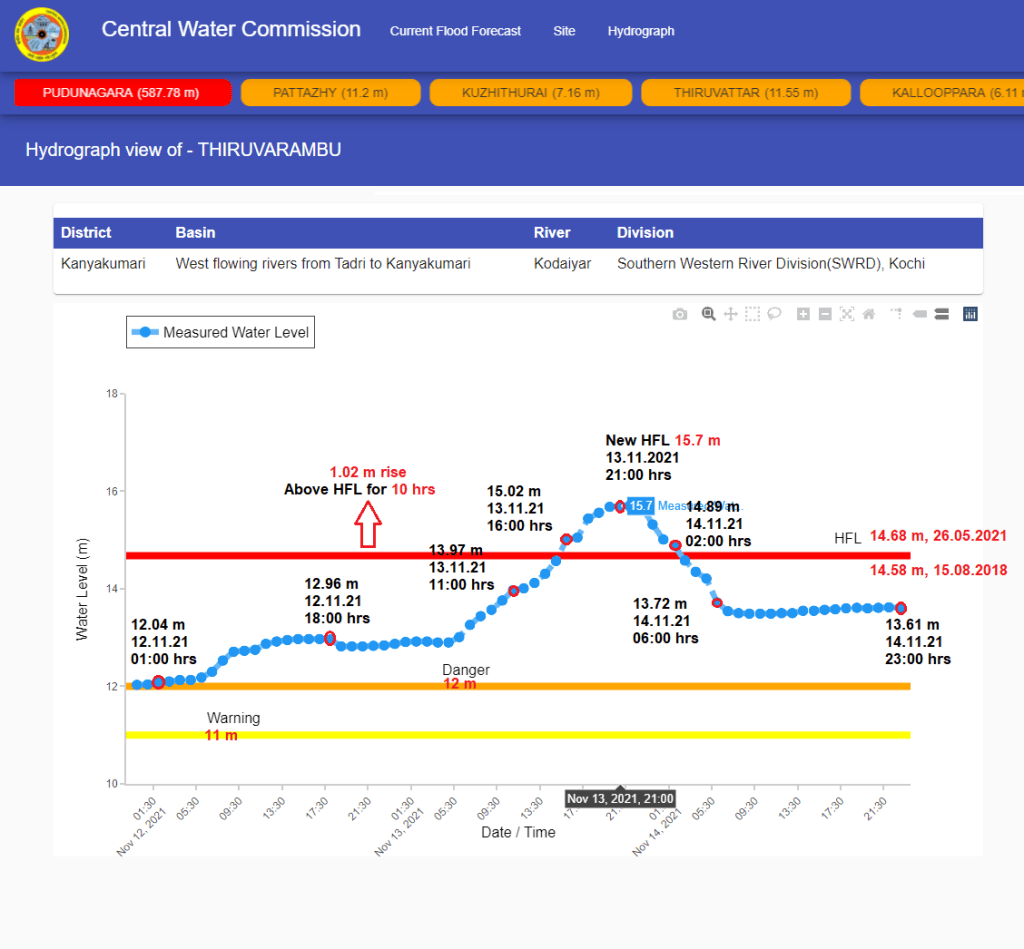Screen dimensions: 1024x949
Task: Reset axes with the home icon
Action: coord(868,314)
